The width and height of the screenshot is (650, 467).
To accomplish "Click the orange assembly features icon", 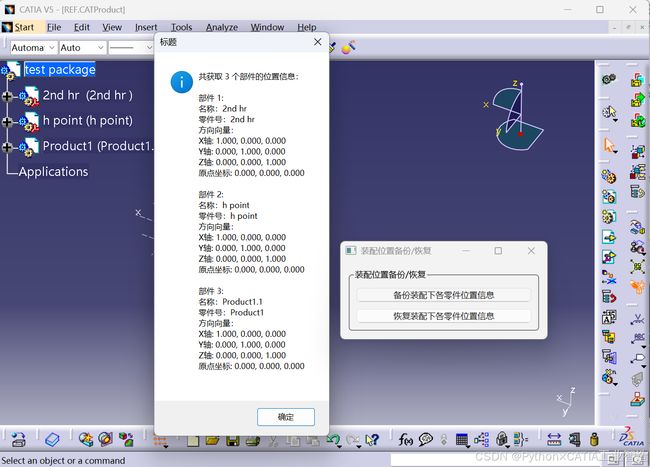I will click(x=638, y=287).
